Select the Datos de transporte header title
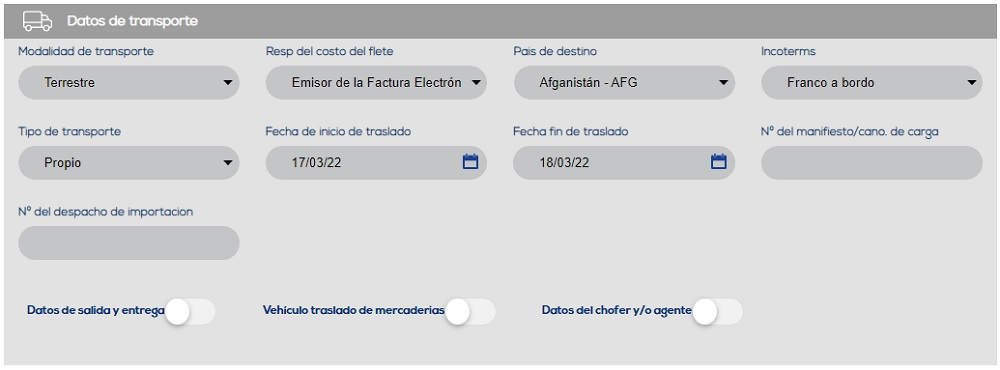Viewport: 1000px width, 370px height. click(133, 21)
